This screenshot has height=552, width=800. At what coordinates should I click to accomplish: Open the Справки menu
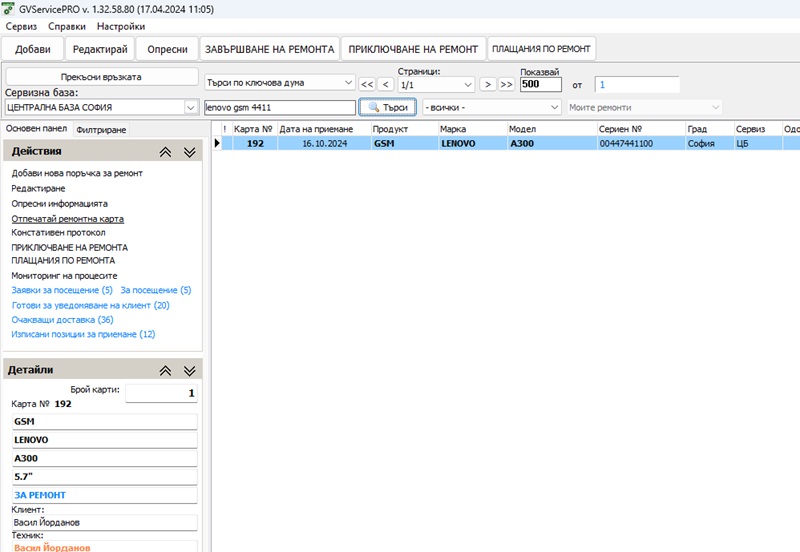coord(67,26)
